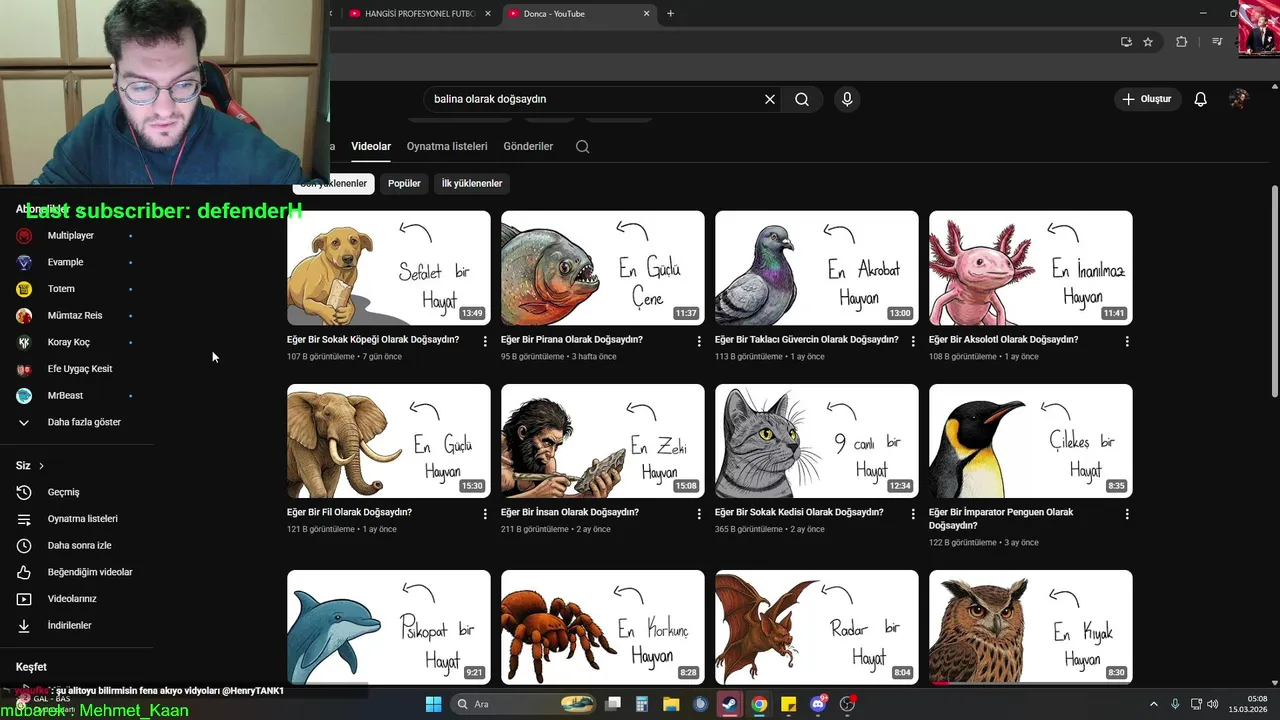Open options for İmparator Penguen video
The height and width of the screenshot is (720, 1280).
tap(1127, 514)
